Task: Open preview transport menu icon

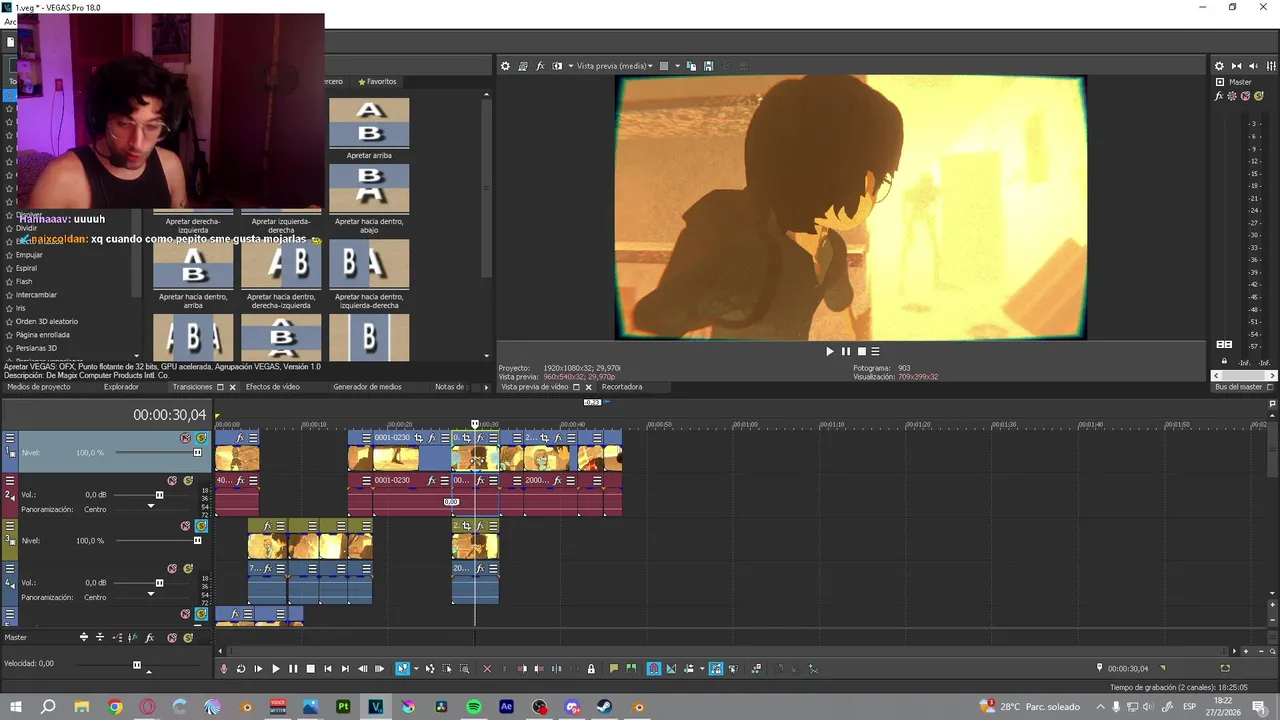Action: 875,351
